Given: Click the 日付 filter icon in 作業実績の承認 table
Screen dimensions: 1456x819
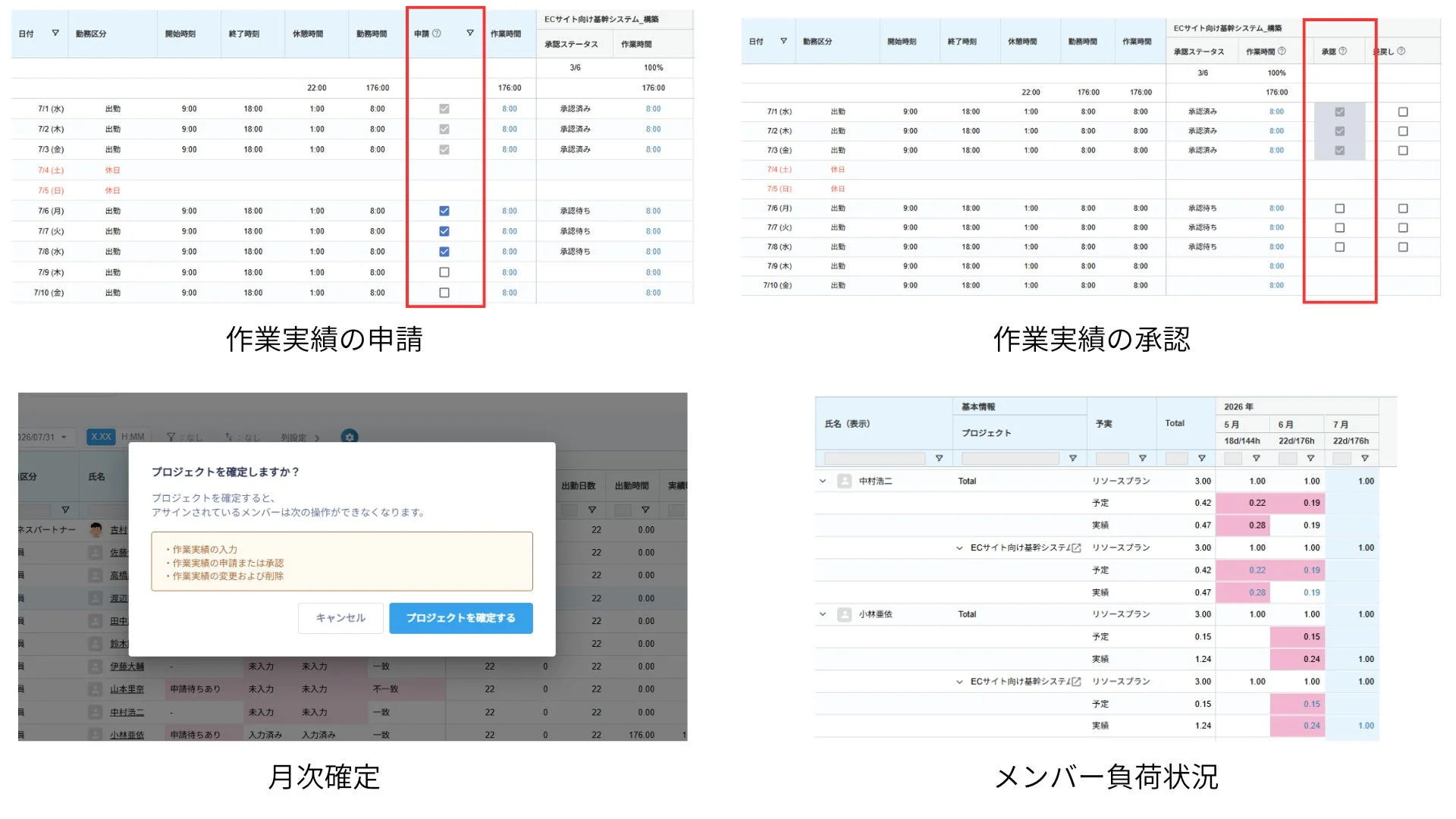Looking at the screenshot, I should tap(783, 42).
